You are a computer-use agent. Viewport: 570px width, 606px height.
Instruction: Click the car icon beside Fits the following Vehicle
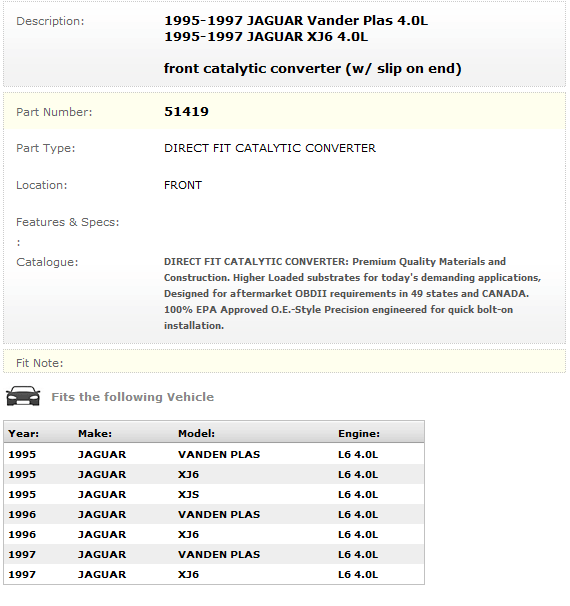pyautogui.click(x=23, y=396)
